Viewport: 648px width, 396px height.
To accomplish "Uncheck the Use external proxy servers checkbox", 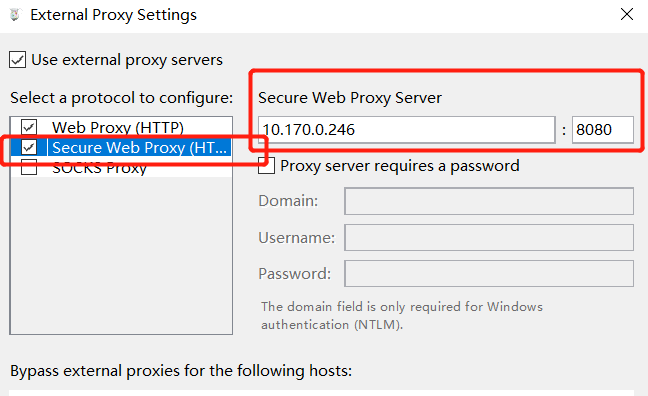I will click(x=17, y=60).
